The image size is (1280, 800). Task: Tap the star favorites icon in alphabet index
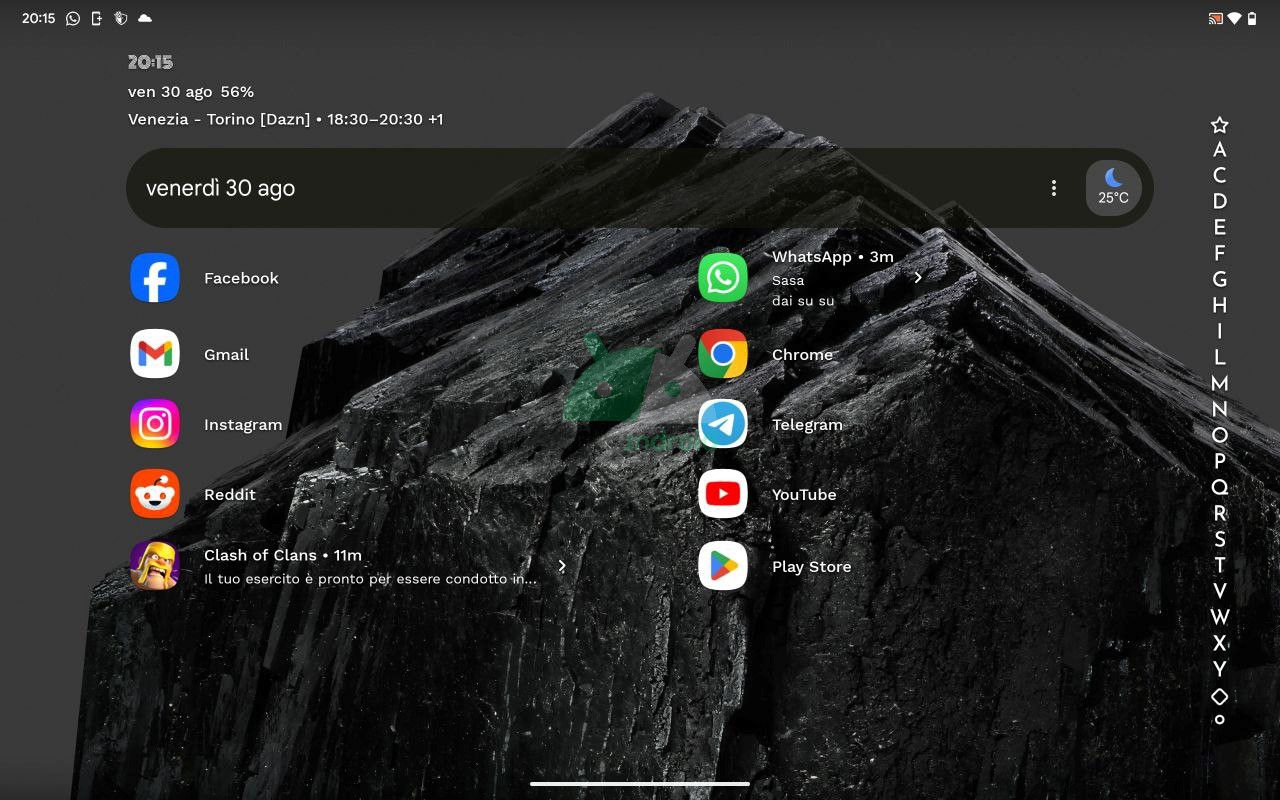1219,125
